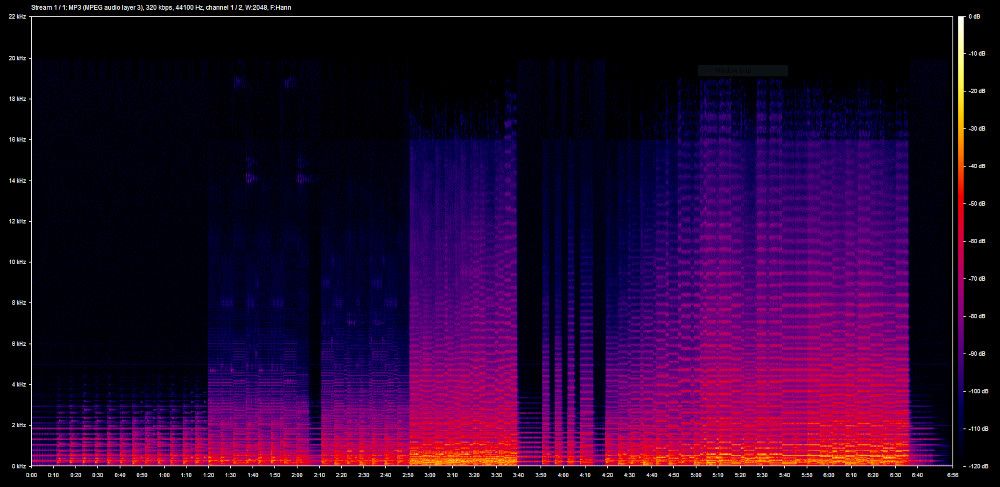1000x487 pixels.
Task: Click the '4:00' time axis label
Action: (562, 475)
